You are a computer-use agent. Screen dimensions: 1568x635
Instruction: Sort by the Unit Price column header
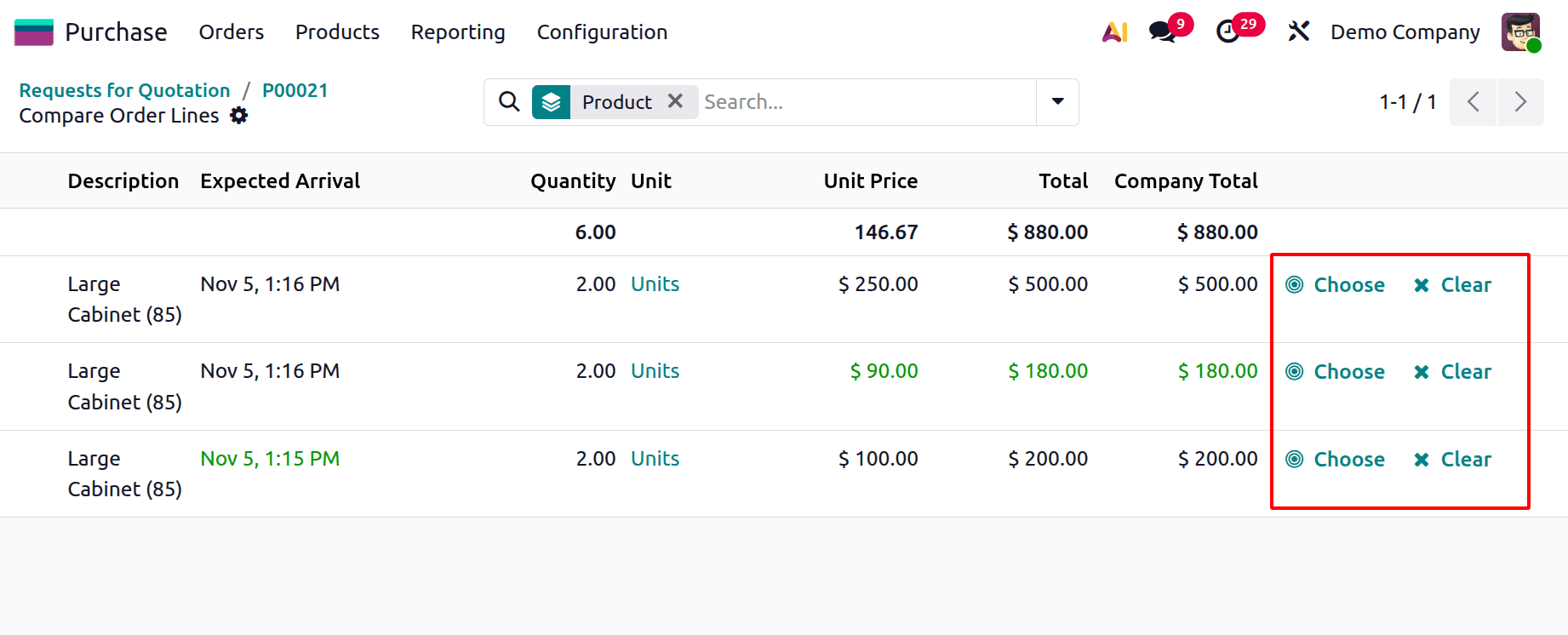coord(870,181)
